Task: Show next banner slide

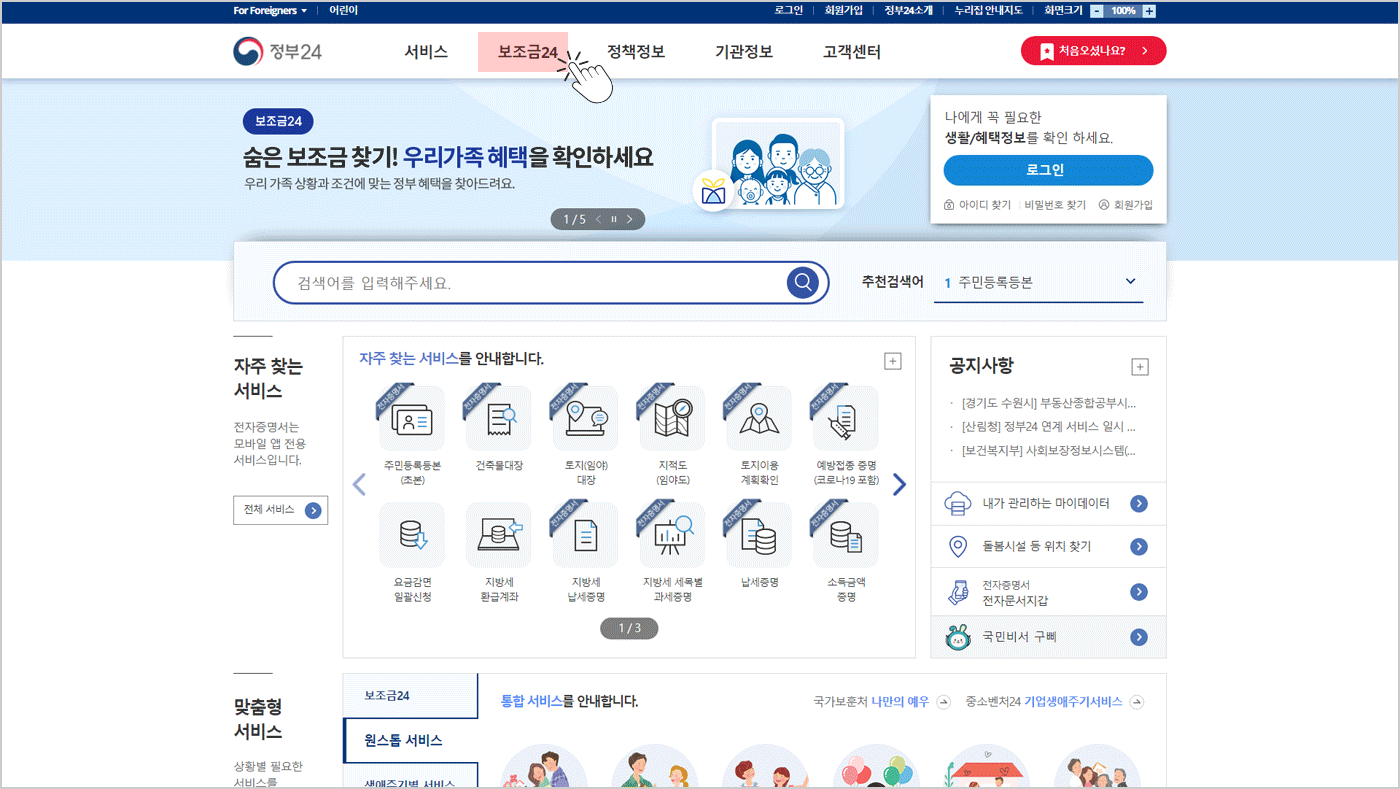Action: pos(630,219)
